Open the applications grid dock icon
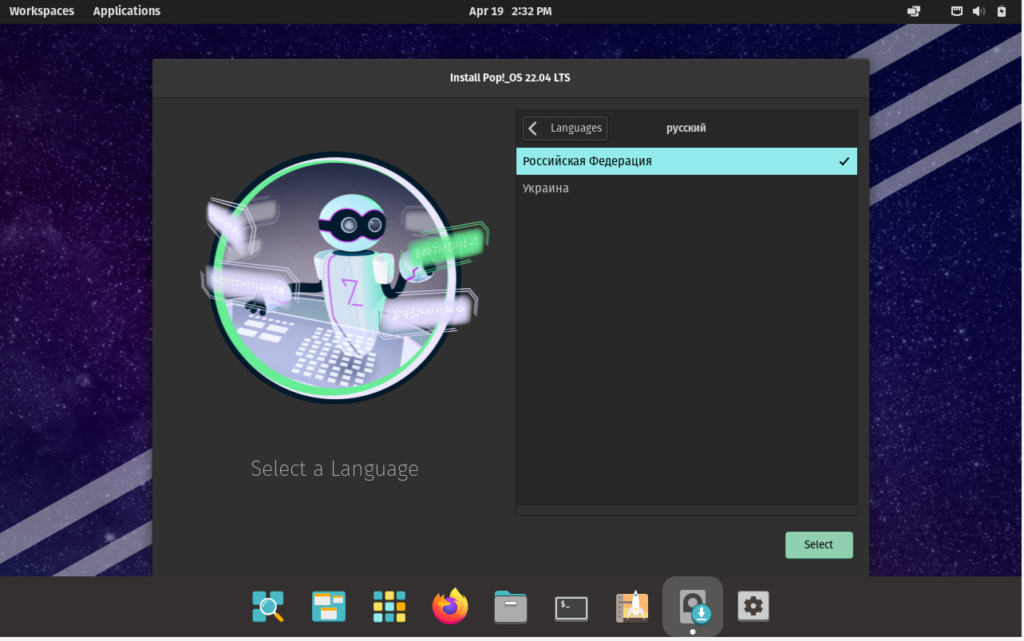This screenshot has height=641, width=1024. tap(389, 606)
